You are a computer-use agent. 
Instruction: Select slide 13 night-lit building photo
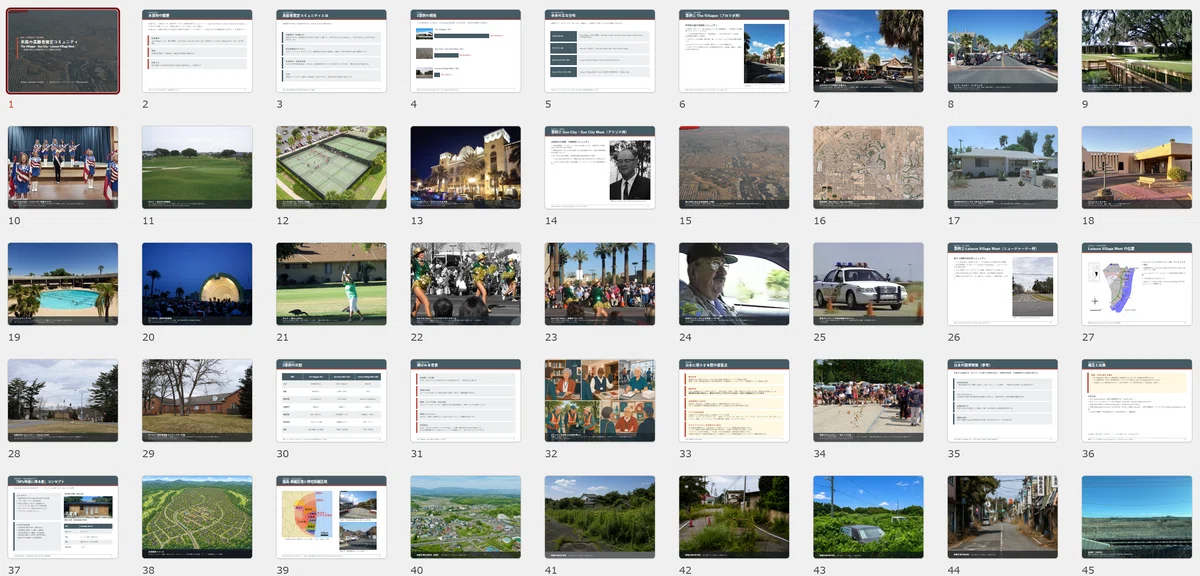click(x=466, y=167)
